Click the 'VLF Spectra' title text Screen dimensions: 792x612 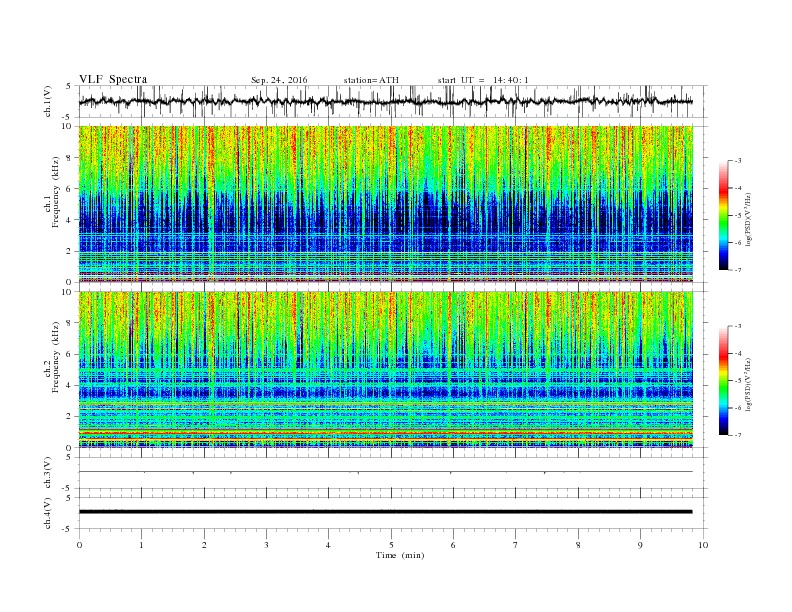tap(113, 79)
